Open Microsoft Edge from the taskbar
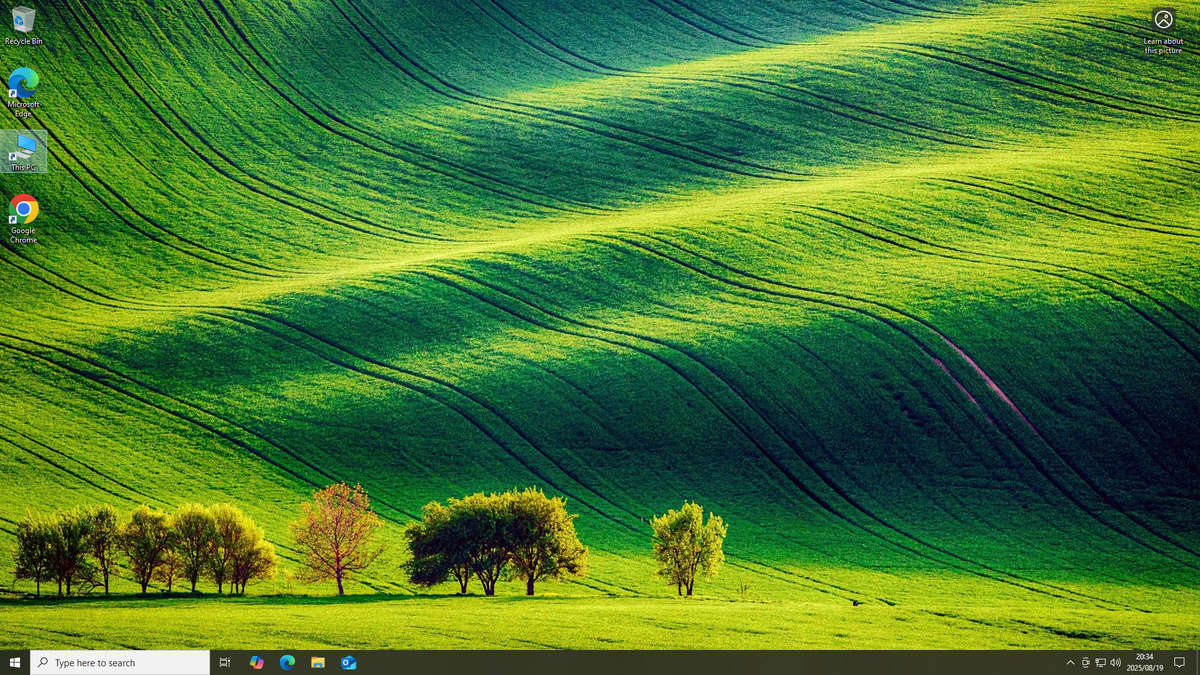This screenshot has width=1200, height=675. point(287,662)
